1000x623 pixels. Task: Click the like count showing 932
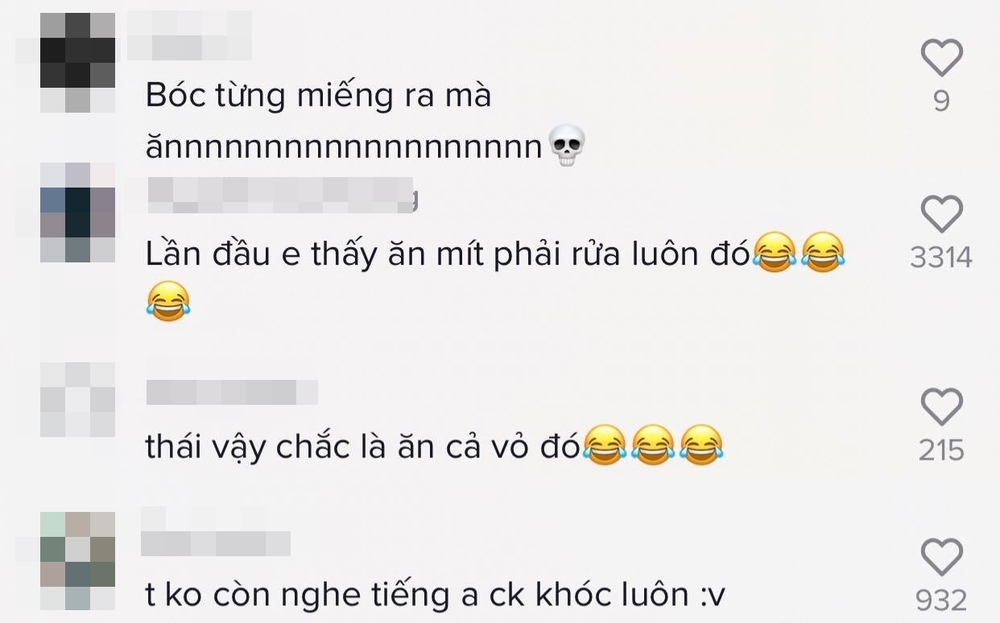941,601
